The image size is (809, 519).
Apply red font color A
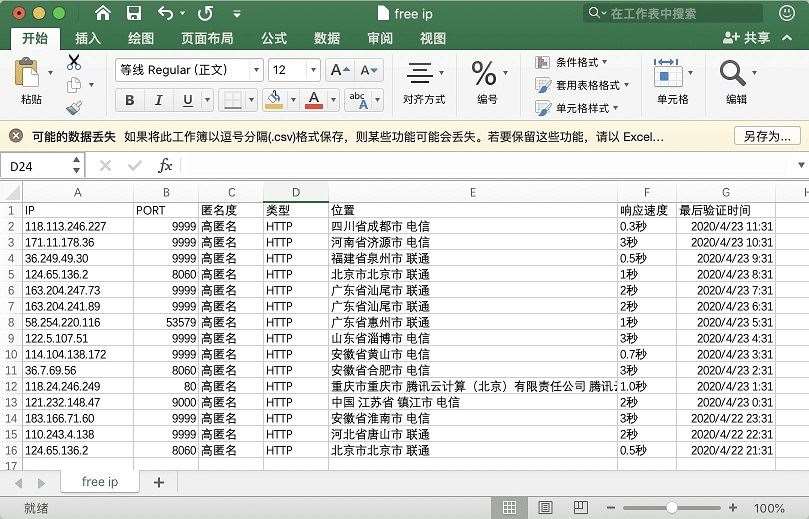tap(314, 99)
